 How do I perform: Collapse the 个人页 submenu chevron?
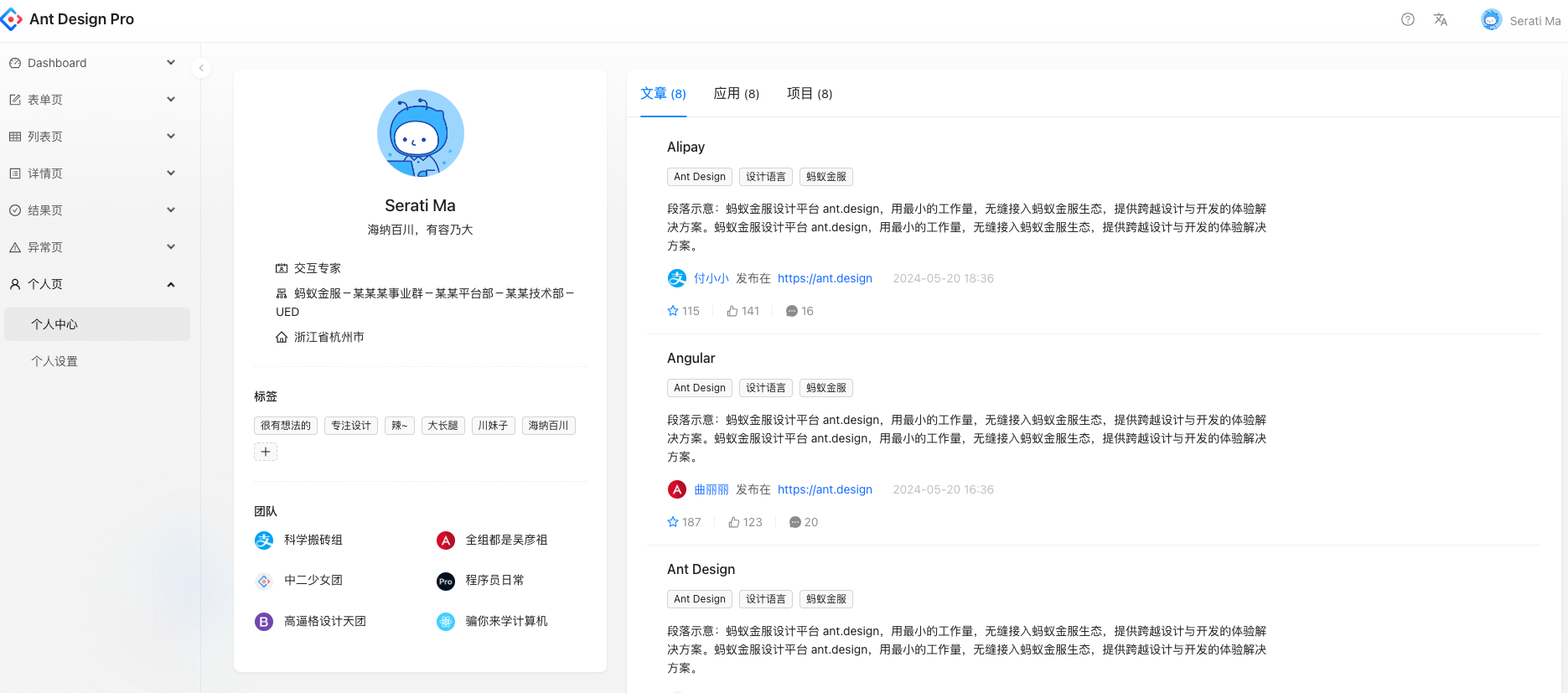coord(171,284)
